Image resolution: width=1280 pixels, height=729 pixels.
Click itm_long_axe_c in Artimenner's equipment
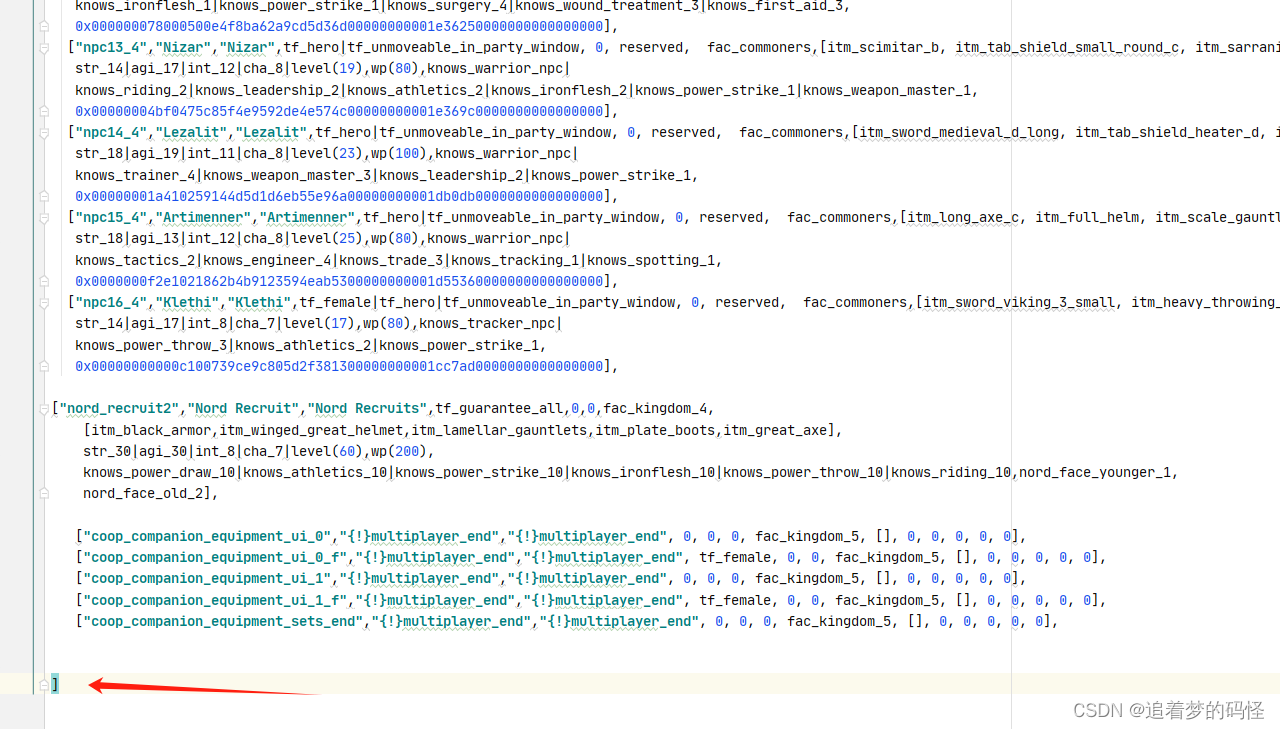click(x=963, y=217)
